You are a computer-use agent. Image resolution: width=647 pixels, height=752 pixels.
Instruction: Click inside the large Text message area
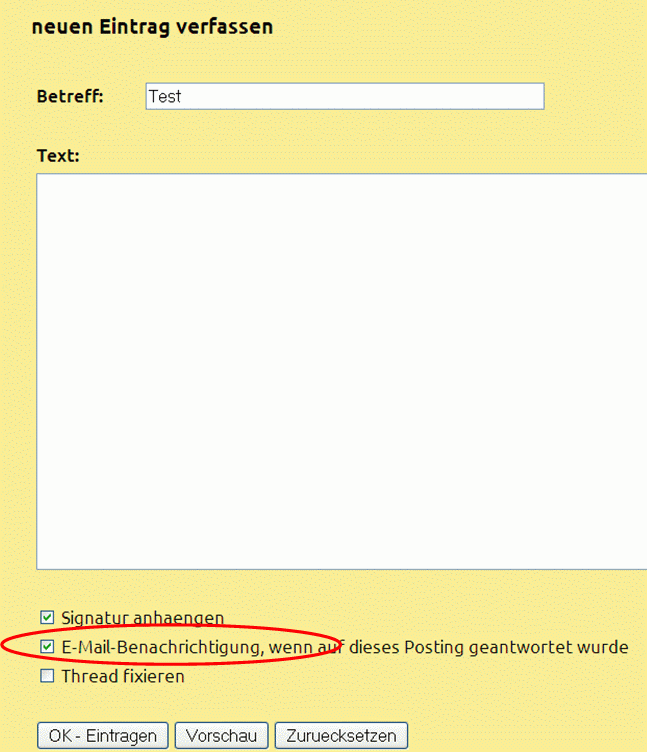click(340, 370)
